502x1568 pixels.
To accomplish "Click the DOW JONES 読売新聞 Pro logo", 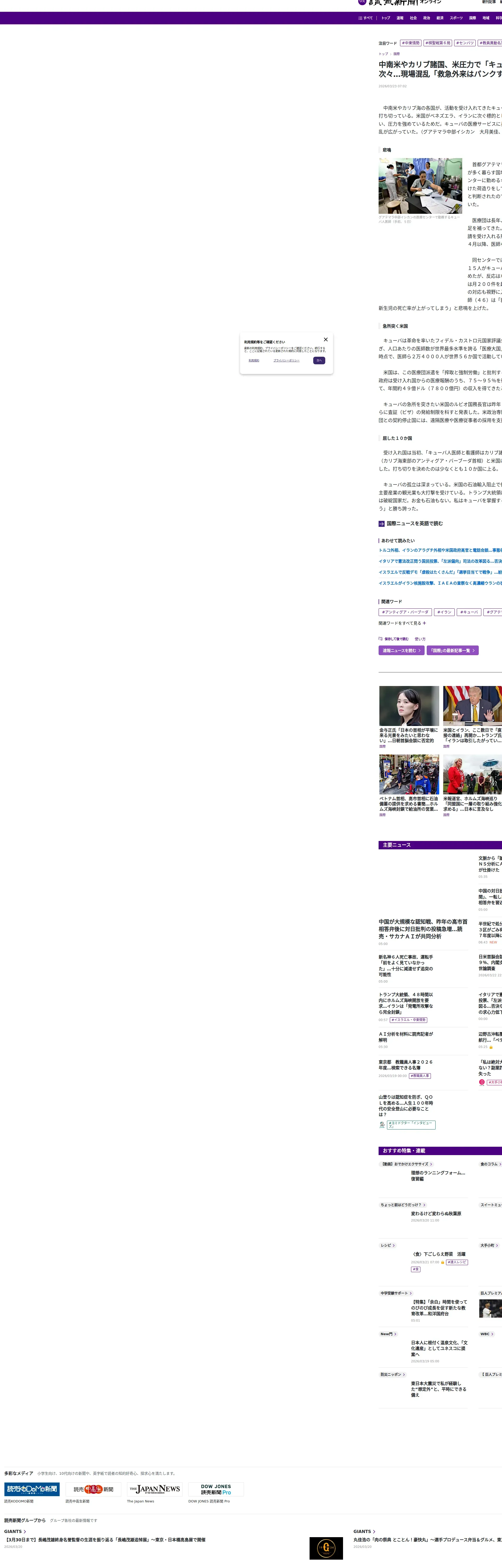I will click(x=216, y=1490).
